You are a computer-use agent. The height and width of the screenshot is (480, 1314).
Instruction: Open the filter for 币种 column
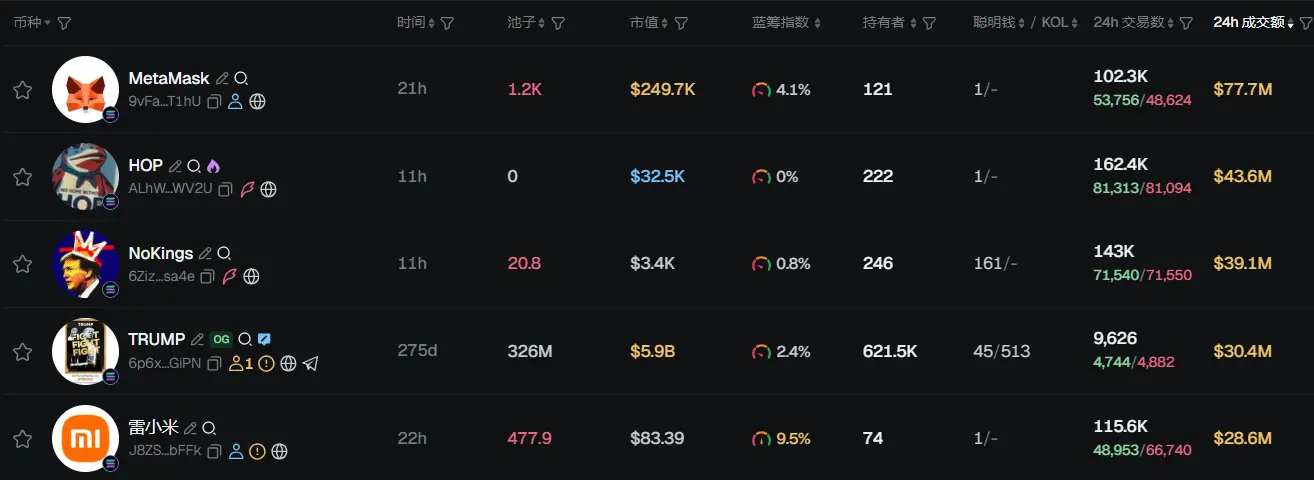click(64, 23)
